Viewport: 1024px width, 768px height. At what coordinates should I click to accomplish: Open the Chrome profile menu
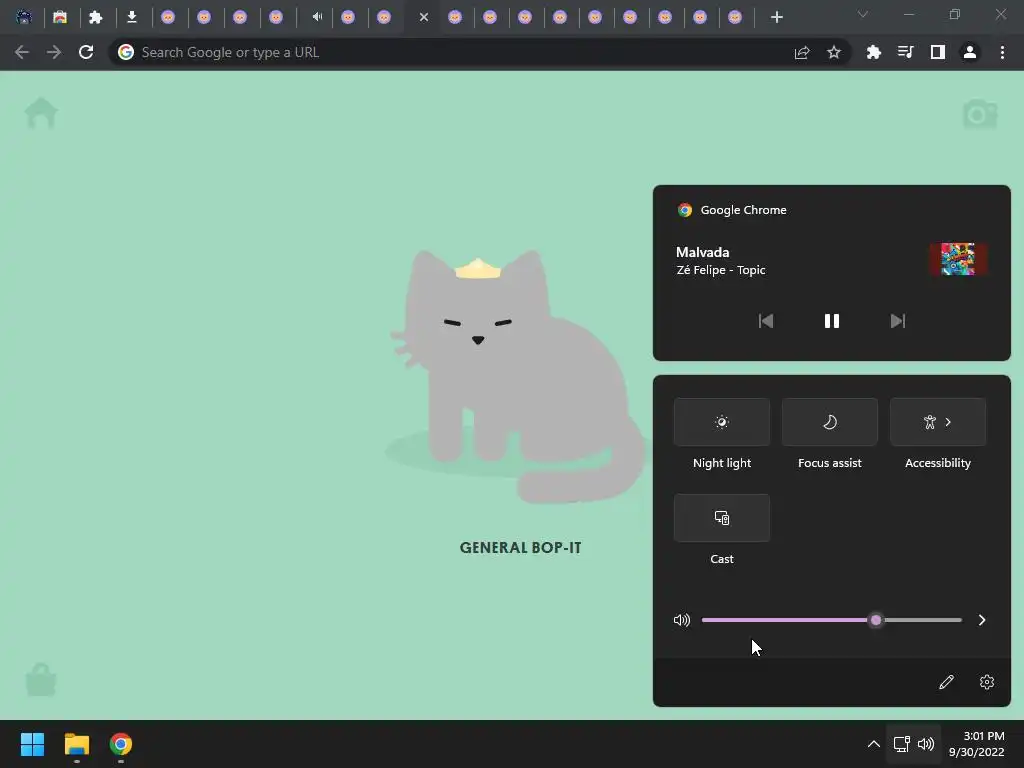coord(970,52)
